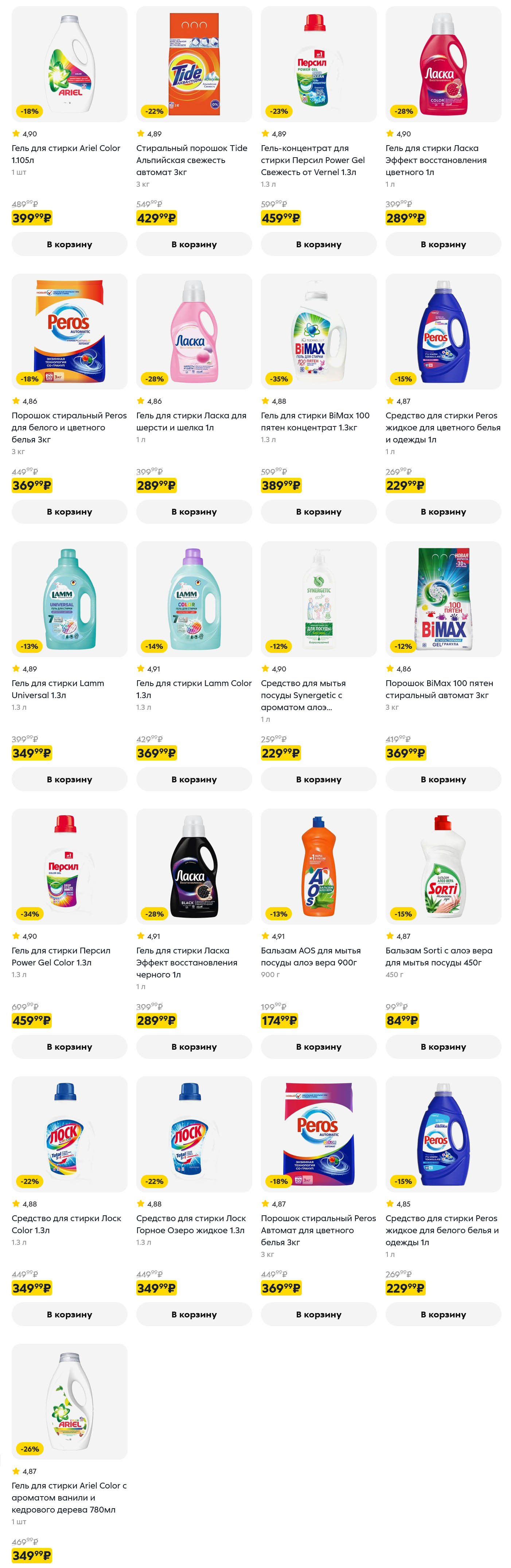
Task: Add Sorti aloe vera balsam to cart
Action: (x=443, y=1046)
